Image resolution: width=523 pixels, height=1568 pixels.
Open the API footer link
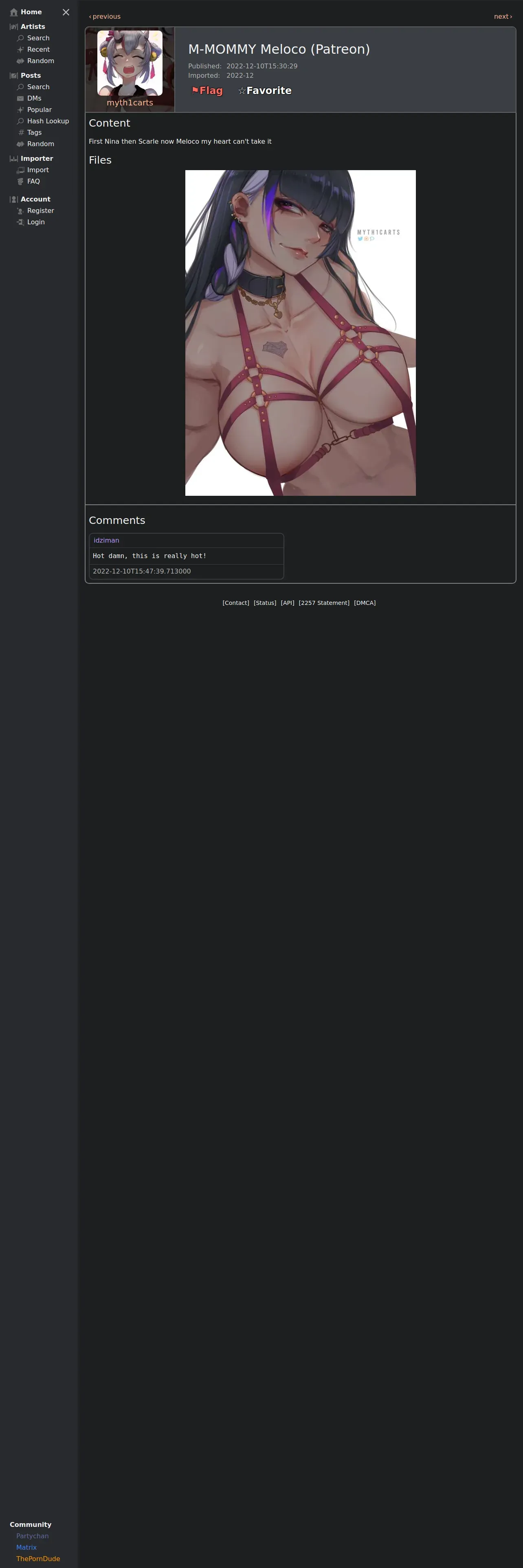pos(288,603)
